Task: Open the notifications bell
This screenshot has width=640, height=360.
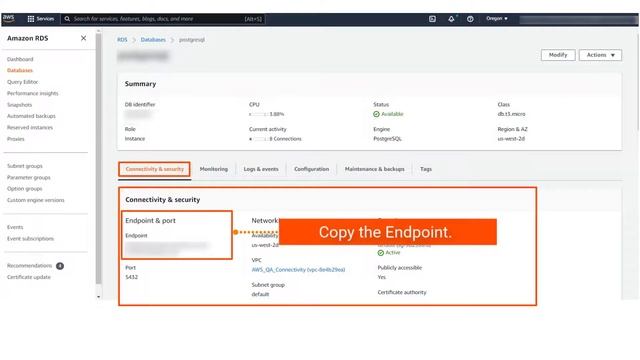Action: click(451, 19)
